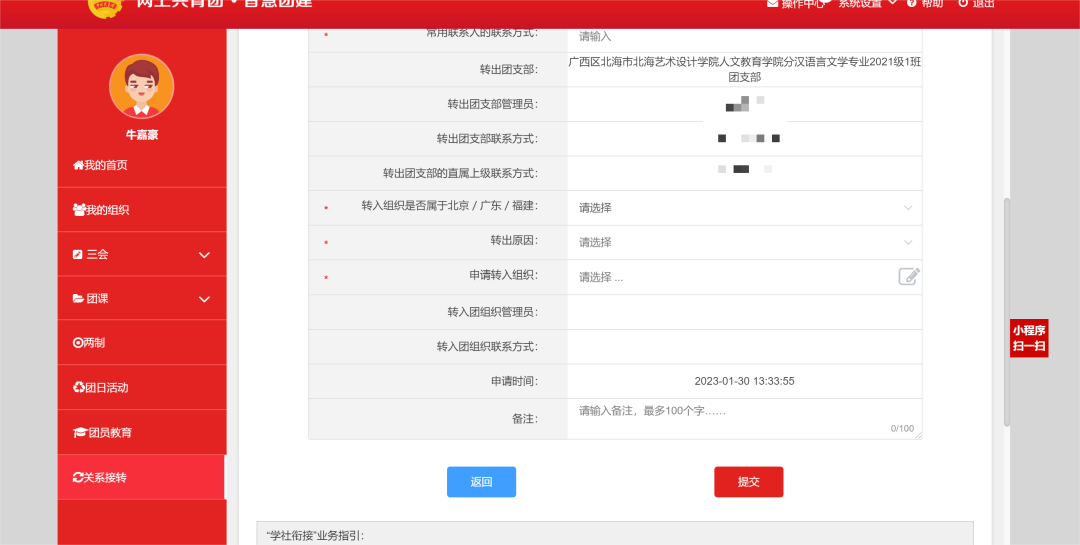Expand the 团课 sidebar menu
Screen dimensions: 1080x545
coord(141,299)
